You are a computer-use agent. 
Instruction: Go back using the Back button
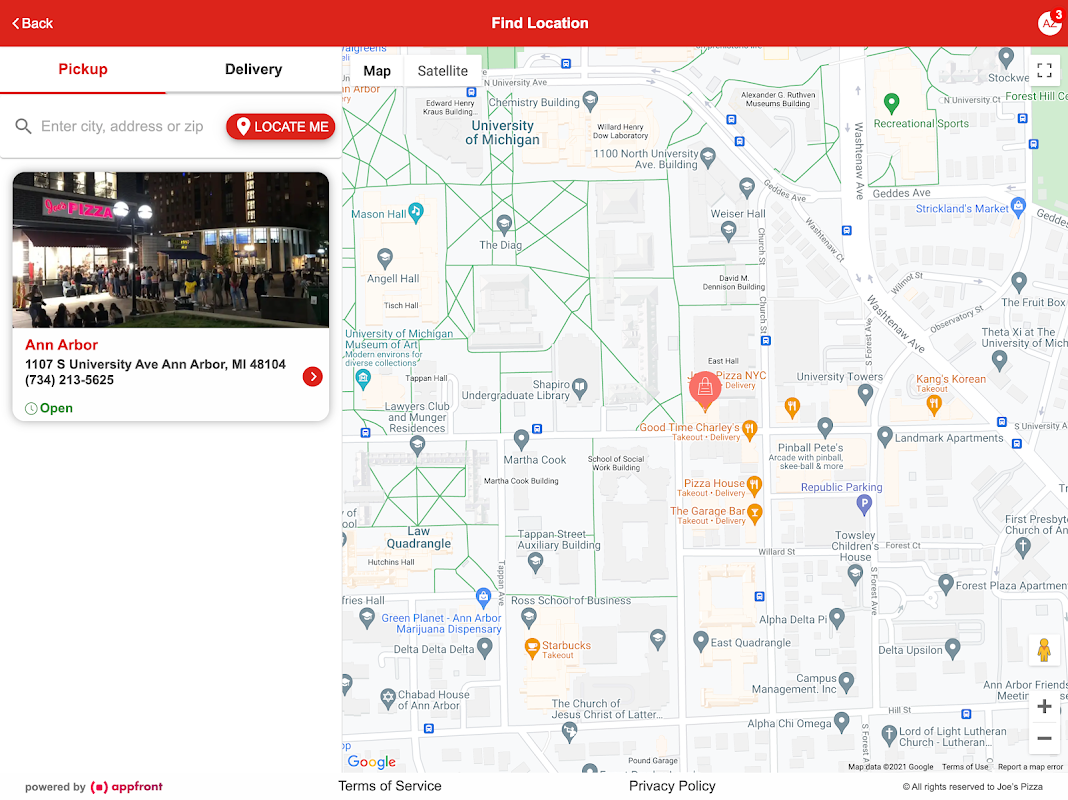pyautogui.click(x=32, y=23)
